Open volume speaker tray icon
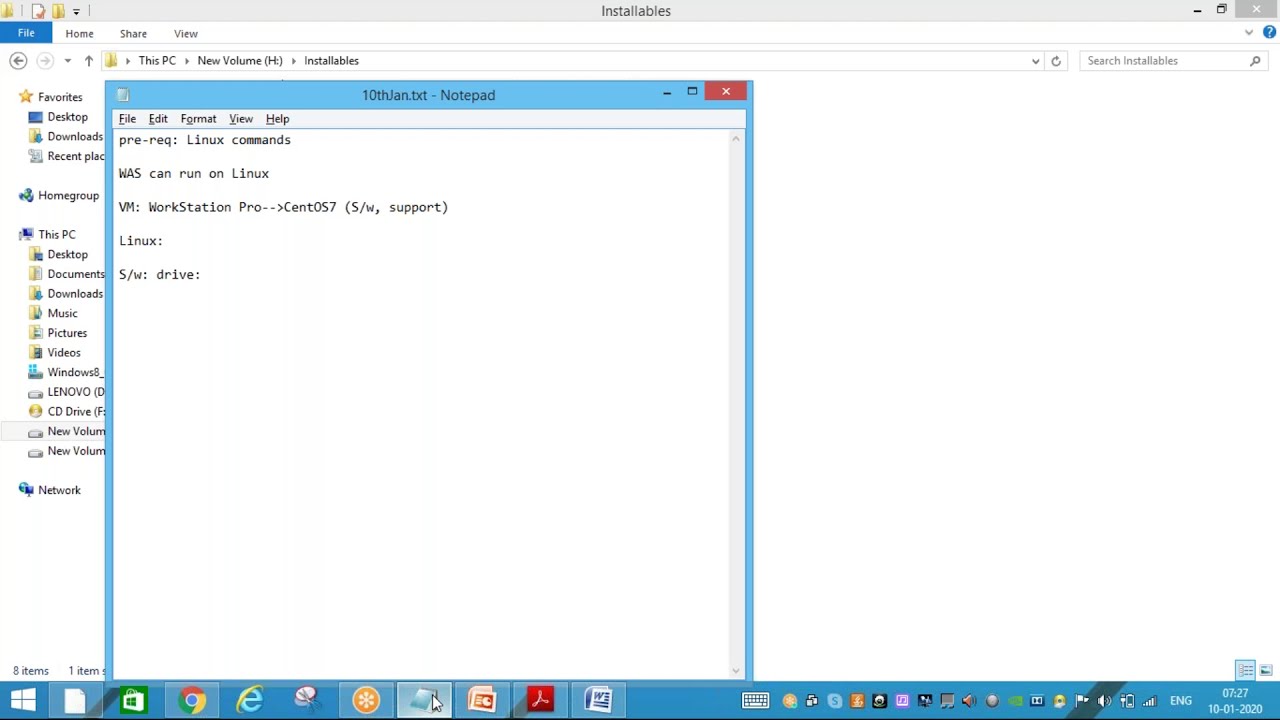 [x=1104, y=701]
